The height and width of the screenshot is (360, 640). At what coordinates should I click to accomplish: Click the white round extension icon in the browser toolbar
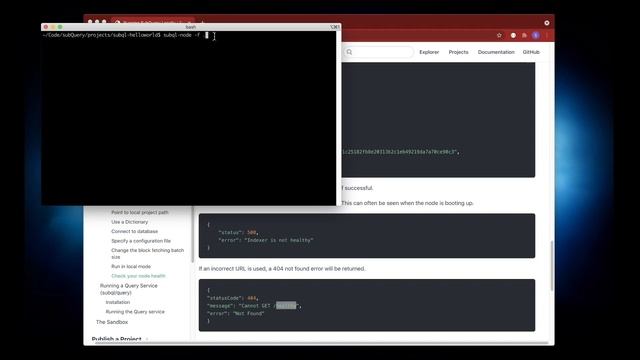513,36
